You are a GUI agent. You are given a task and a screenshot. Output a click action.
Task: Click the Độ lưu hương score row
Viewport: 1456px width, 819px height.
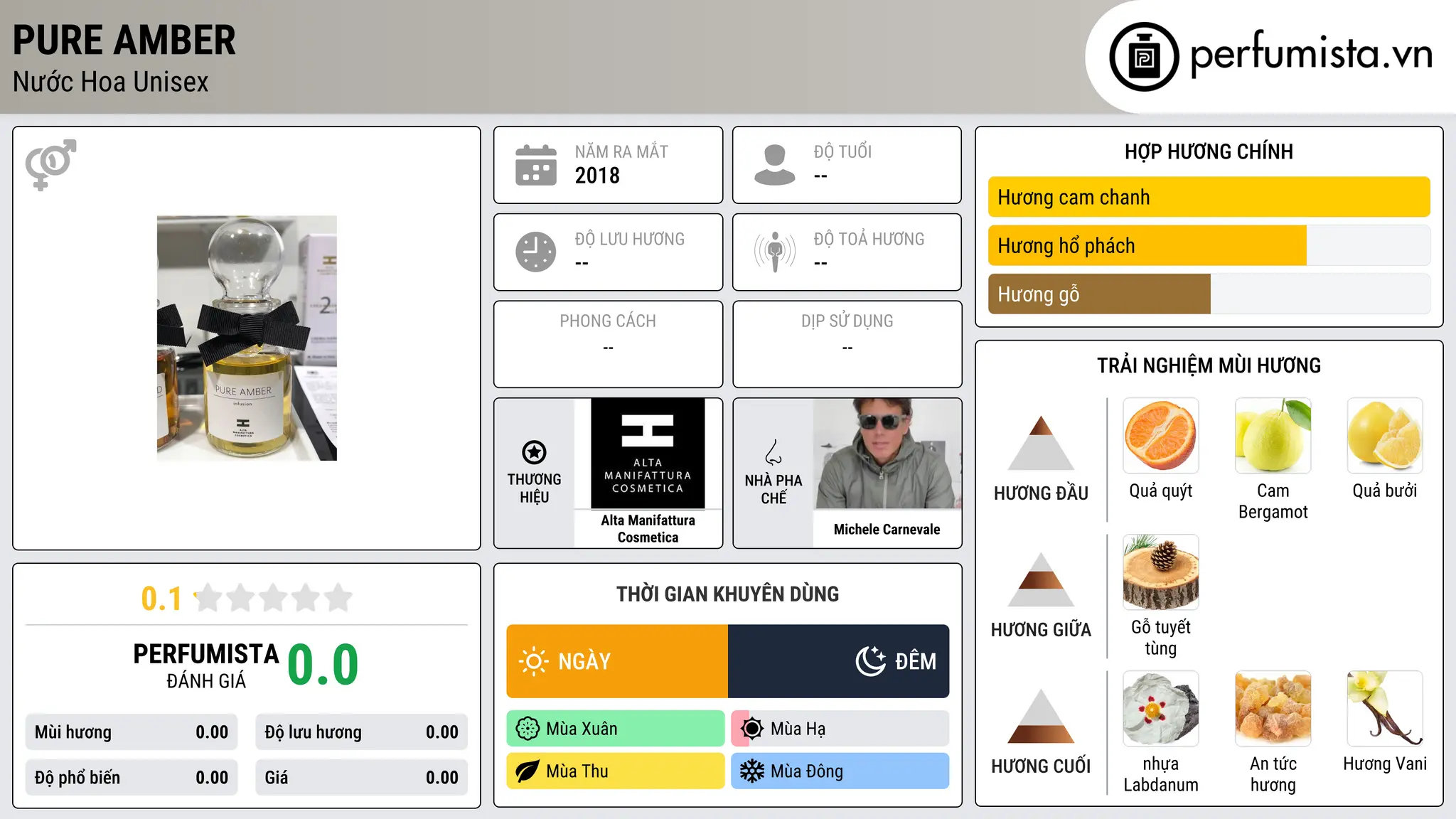[362, 732]
